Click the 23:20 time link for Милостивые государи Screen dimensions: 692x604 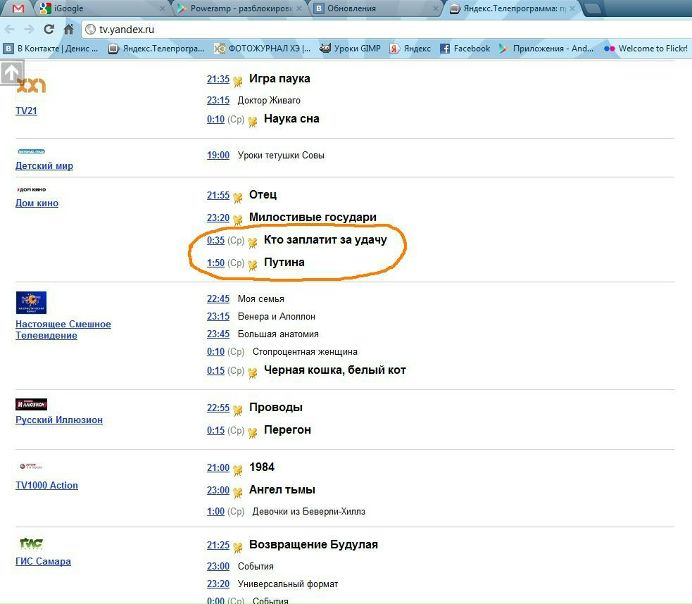pyautogui.click(x=218, y=217)
